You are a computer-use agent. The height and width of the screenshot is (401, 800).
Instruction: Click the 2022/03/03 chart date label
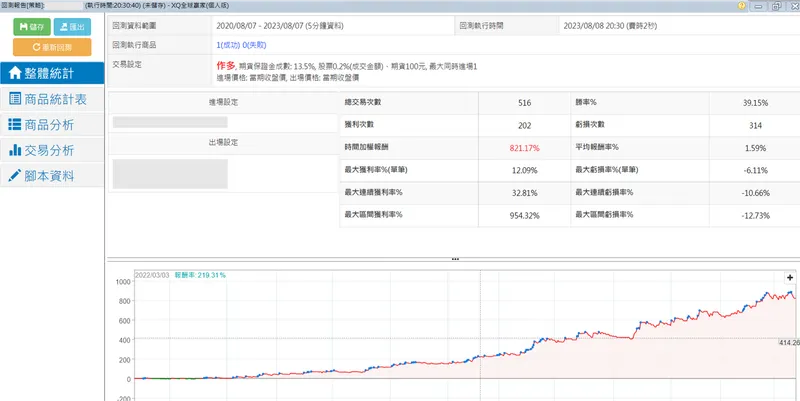click(152, 275)
